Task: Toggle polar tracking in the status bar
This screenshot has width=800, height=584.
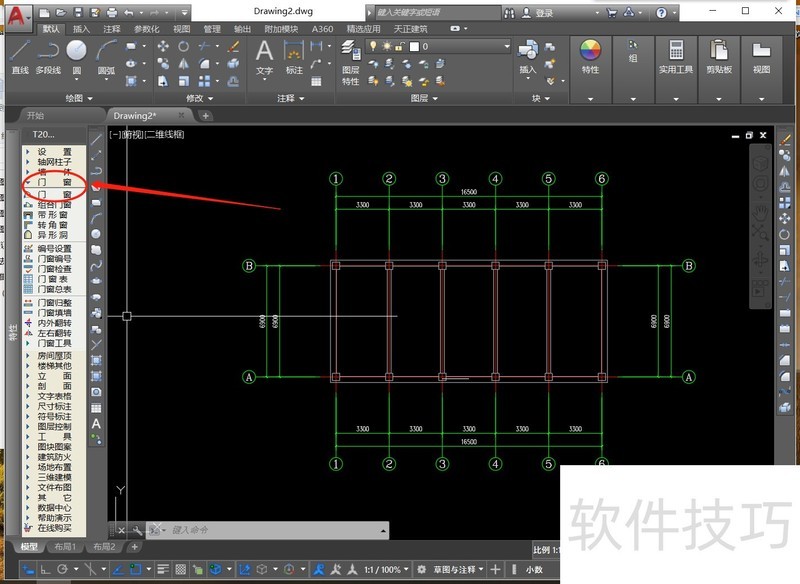Action: coord(63,570)
